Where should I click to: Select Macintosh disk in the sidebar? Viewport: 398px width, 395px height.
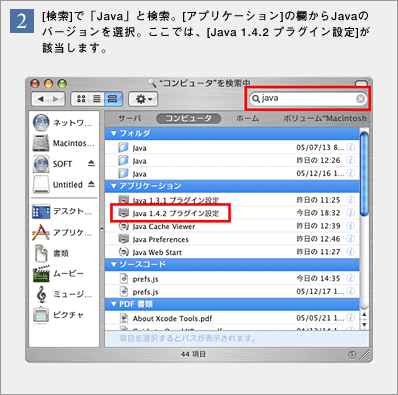click(x=63, y=143)
